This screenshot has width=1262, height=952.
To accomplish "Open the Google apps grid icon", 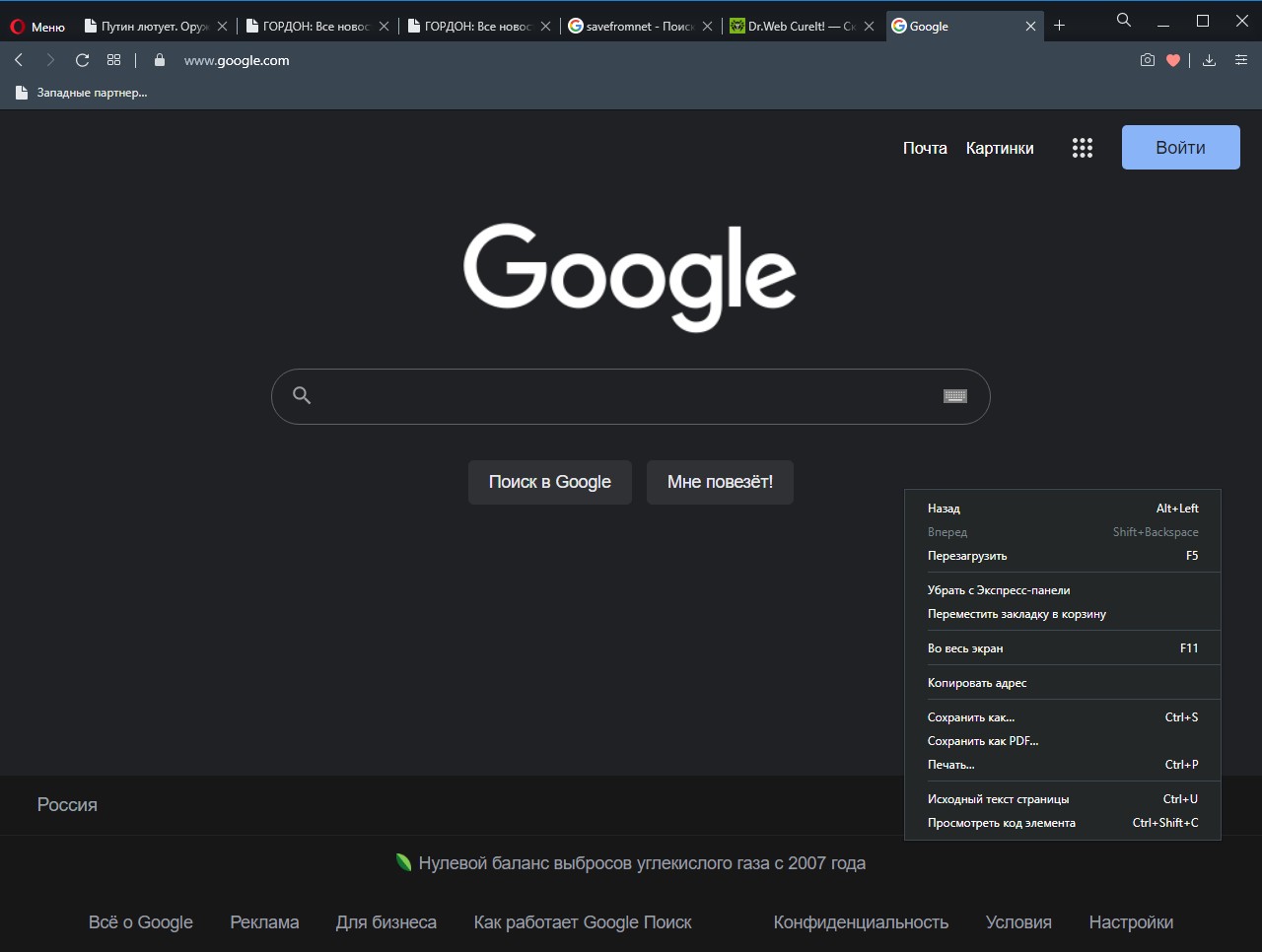I will tap(1083, 148).
